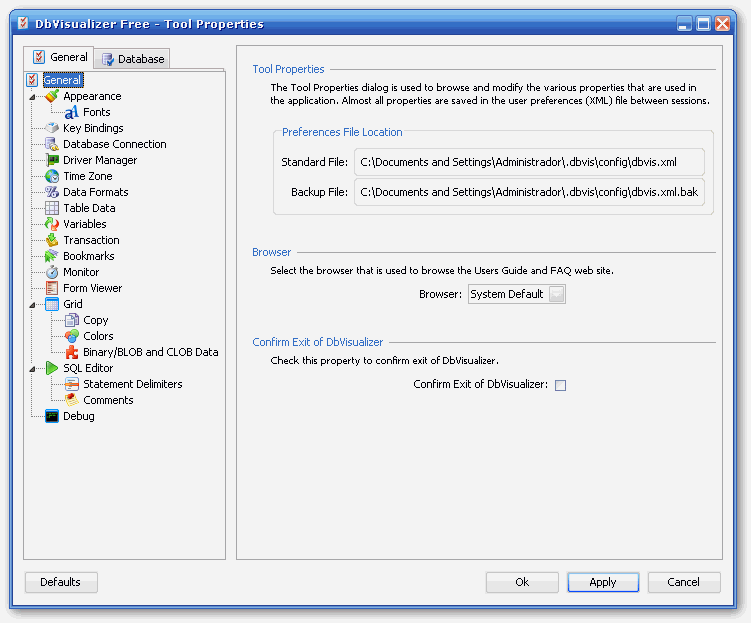Click the Apply button

point(603,582)
